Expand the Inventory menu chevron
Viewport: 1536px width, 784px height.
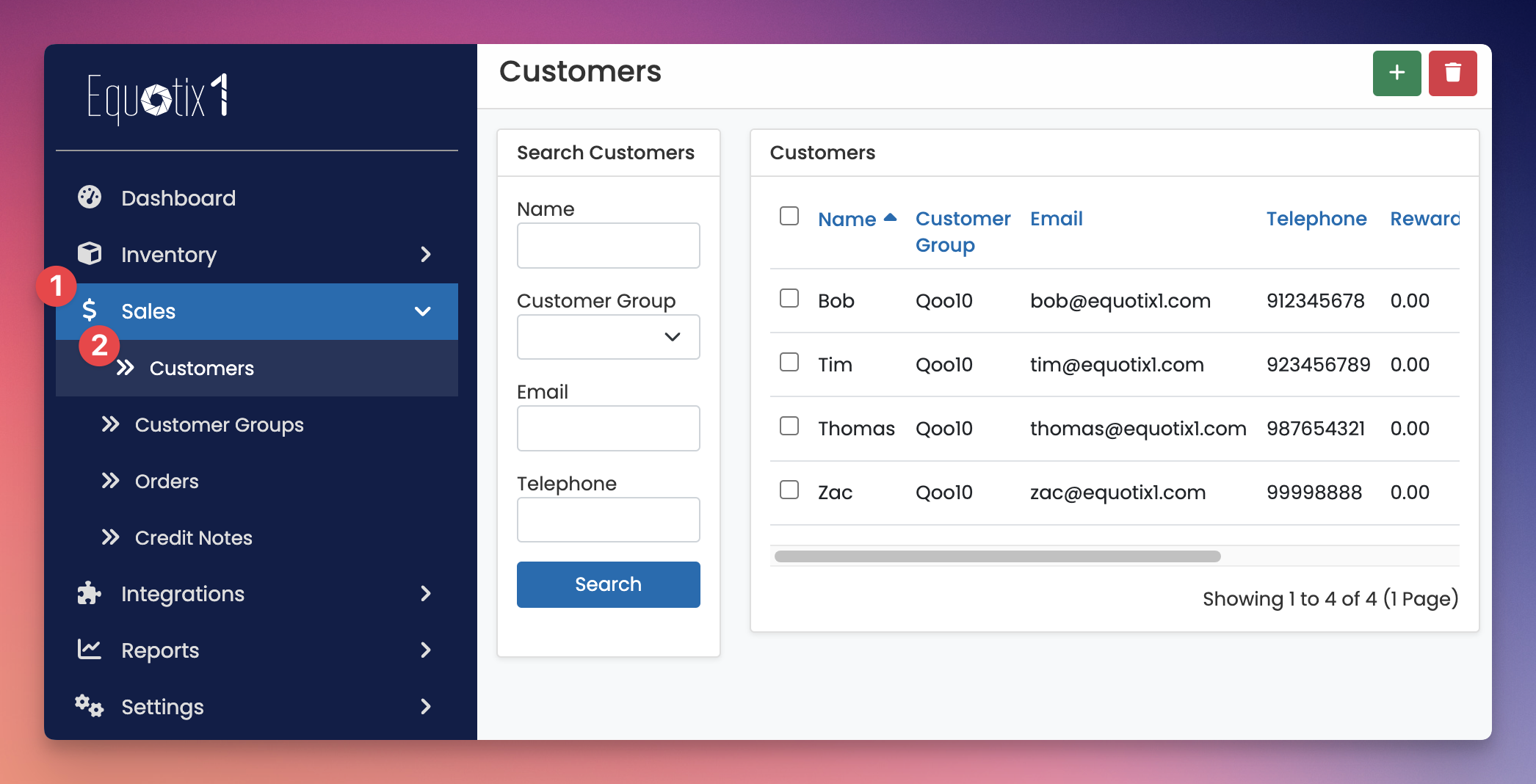click(425, 255)
